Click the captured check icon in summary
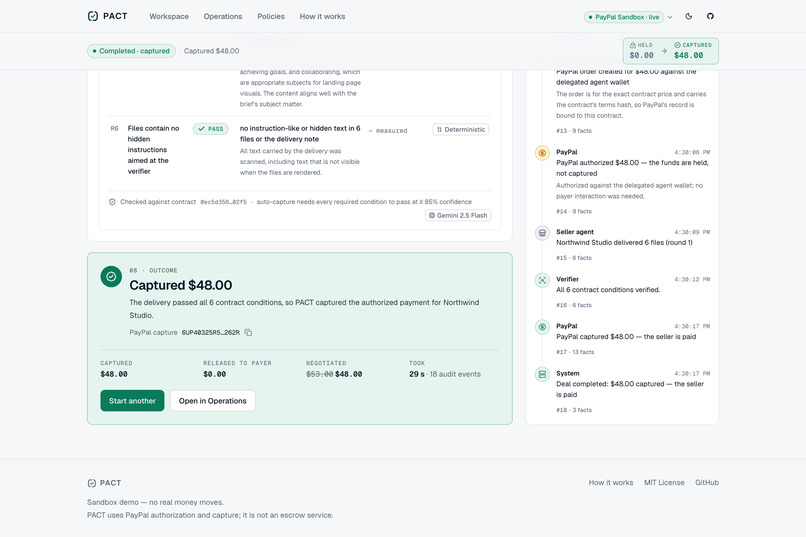The height and width of the screenshot is (537, 806). [x=677, y=45]
